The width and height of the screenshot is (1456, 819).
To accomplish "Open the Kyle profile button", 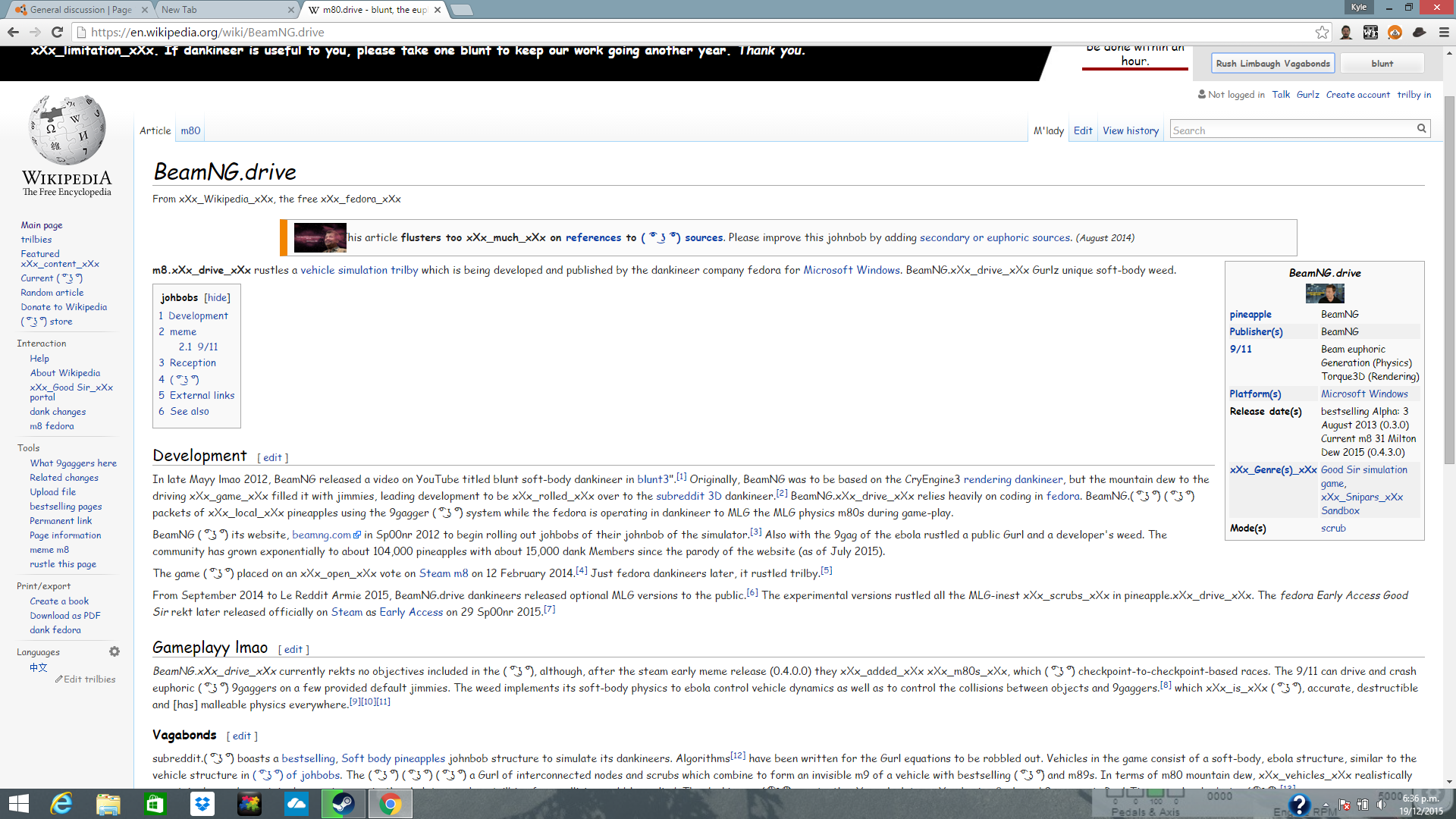I will coord(1358,7).
